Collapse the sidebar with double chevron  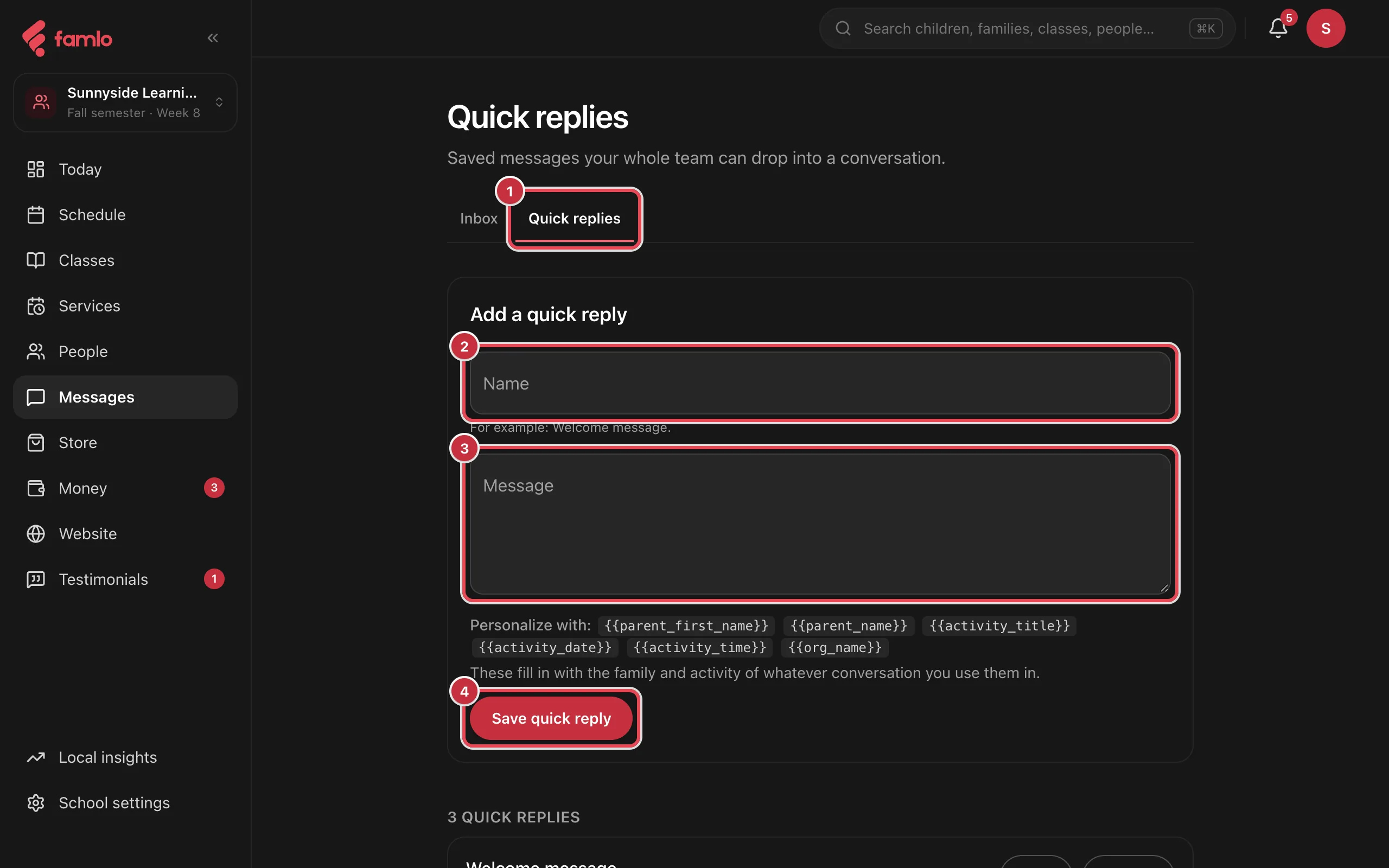point(213,38)
